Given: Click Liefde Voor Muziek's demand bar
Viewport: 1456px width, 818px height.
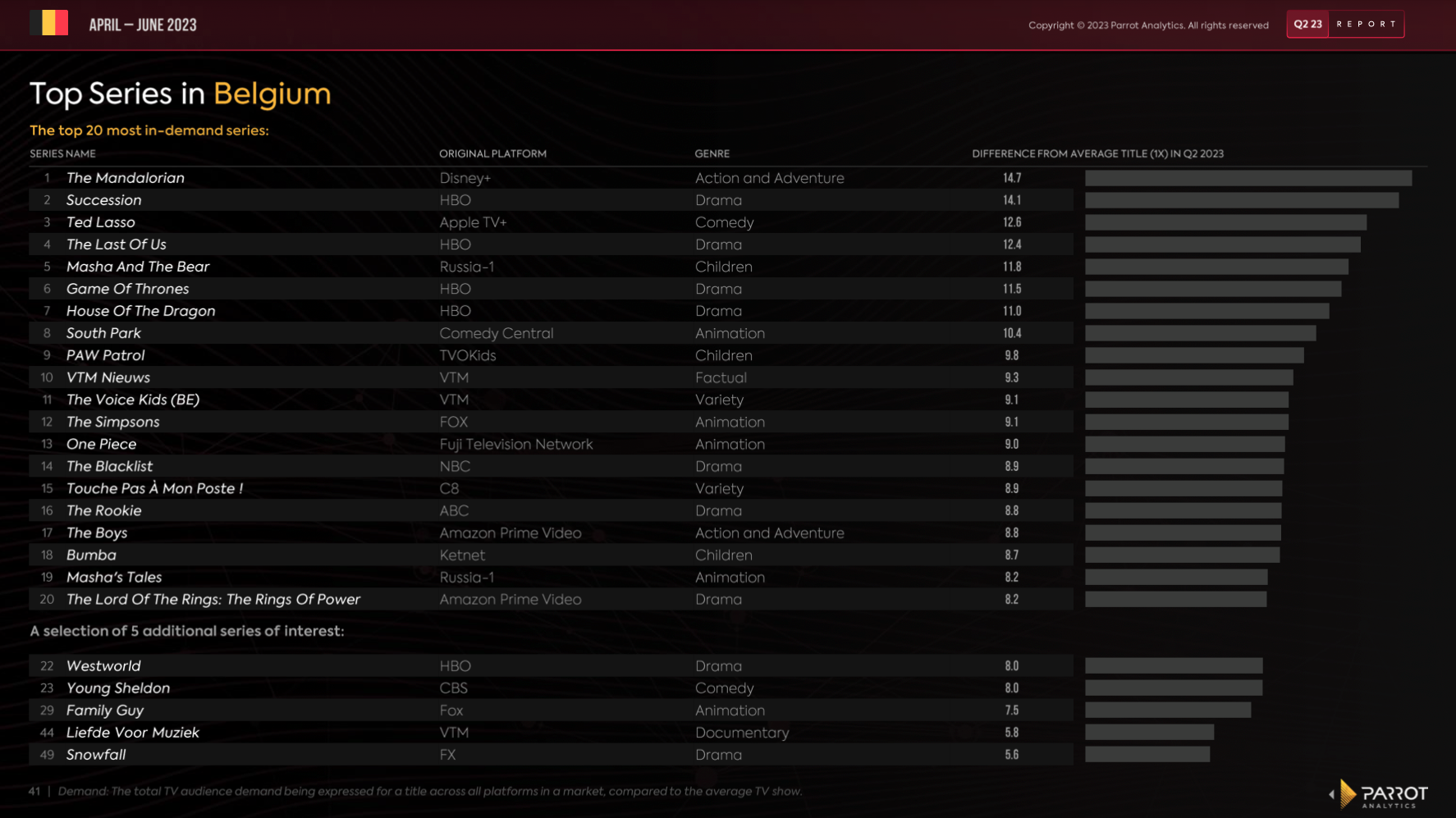Looking at the screenshot, I should click(x=1149, y=733).
